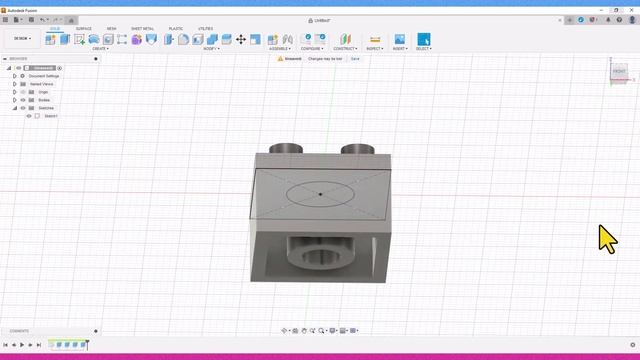Select the Press Pull tool
The height and width of the screenshot is (360, 640).
(x=169, y=39)
